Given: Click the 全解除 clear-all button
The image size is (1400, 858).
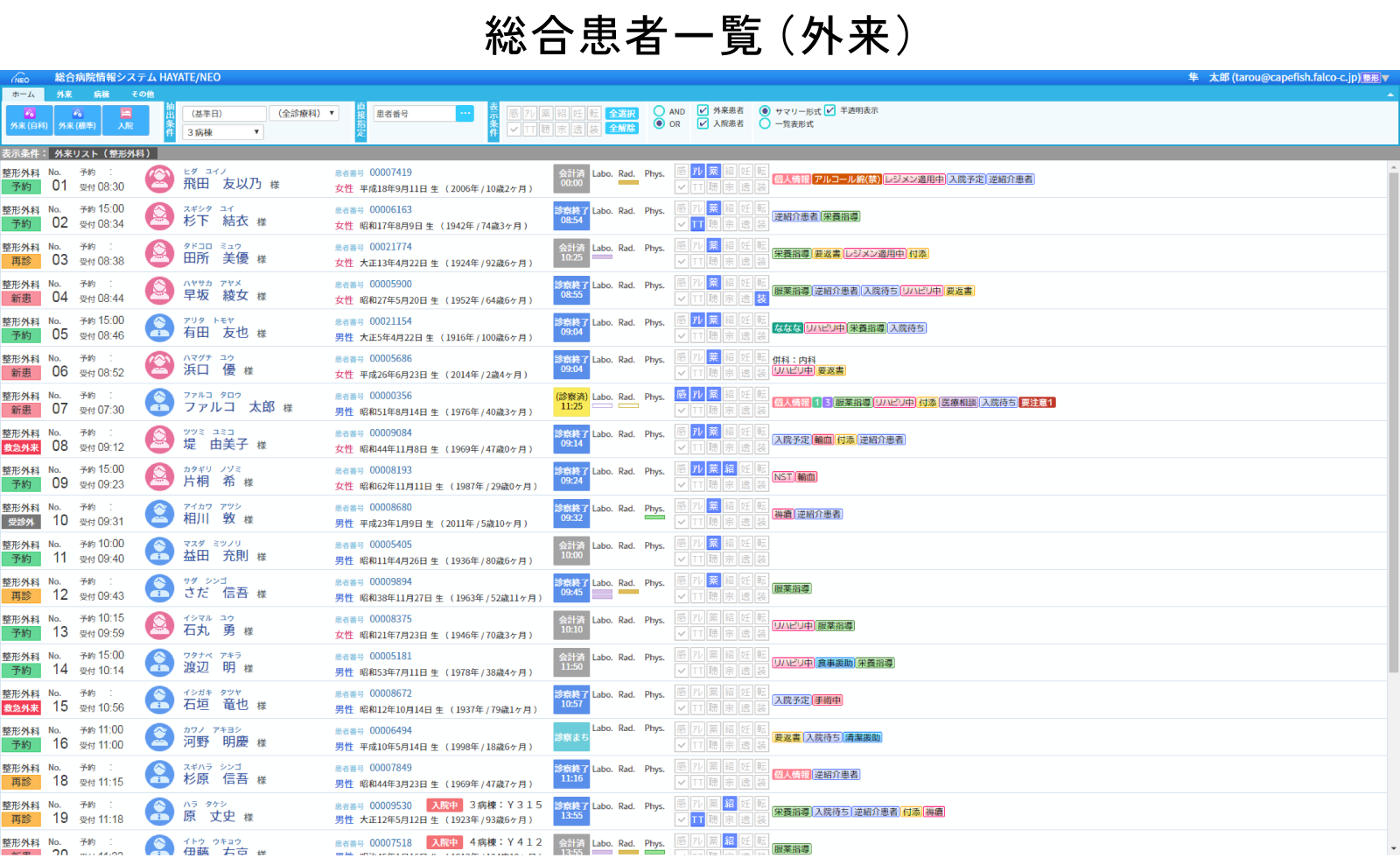Looking at the screenshot, I should [622, 128].
